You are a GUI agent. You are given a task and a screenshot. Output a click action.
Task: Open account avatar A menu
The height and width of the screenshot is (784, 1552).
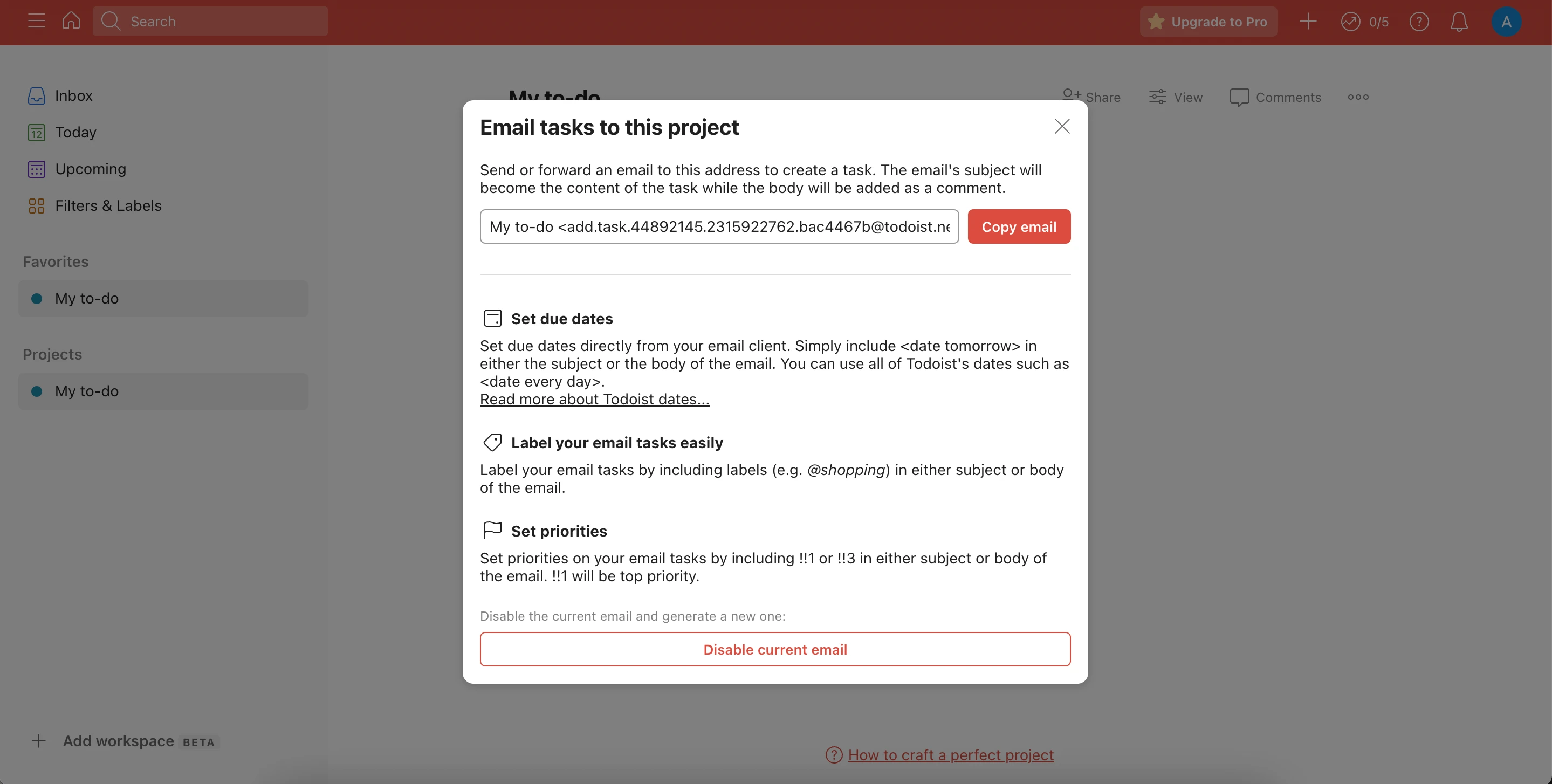(1506, 22)
